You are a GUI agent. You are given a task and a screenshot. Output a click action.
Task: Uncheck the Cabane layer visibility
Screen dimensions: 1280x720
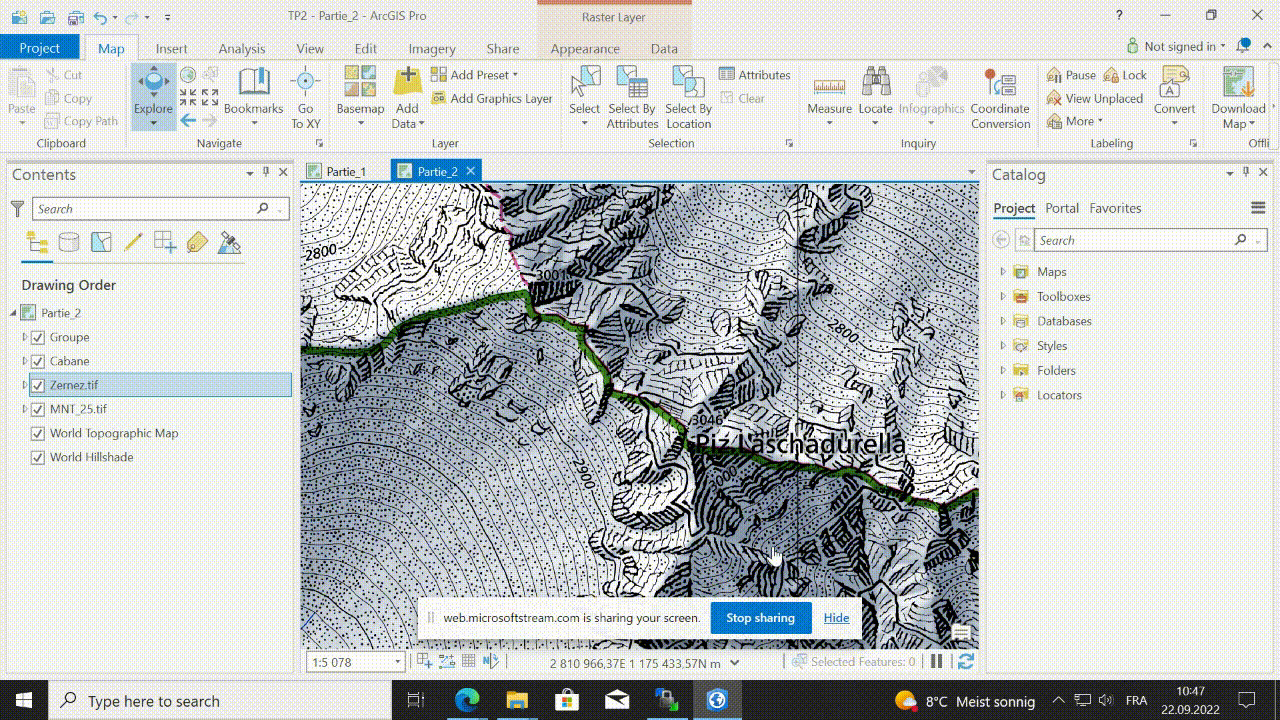pos(38,361)
